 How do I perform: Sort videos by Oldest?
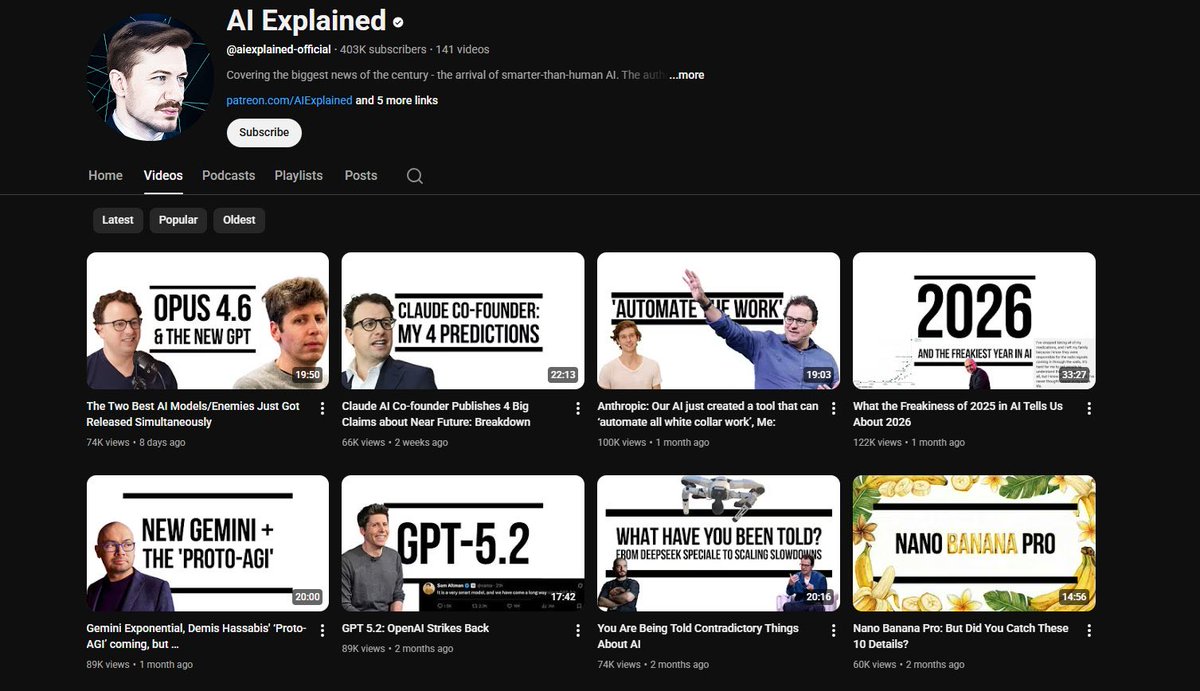coord(239,220)
